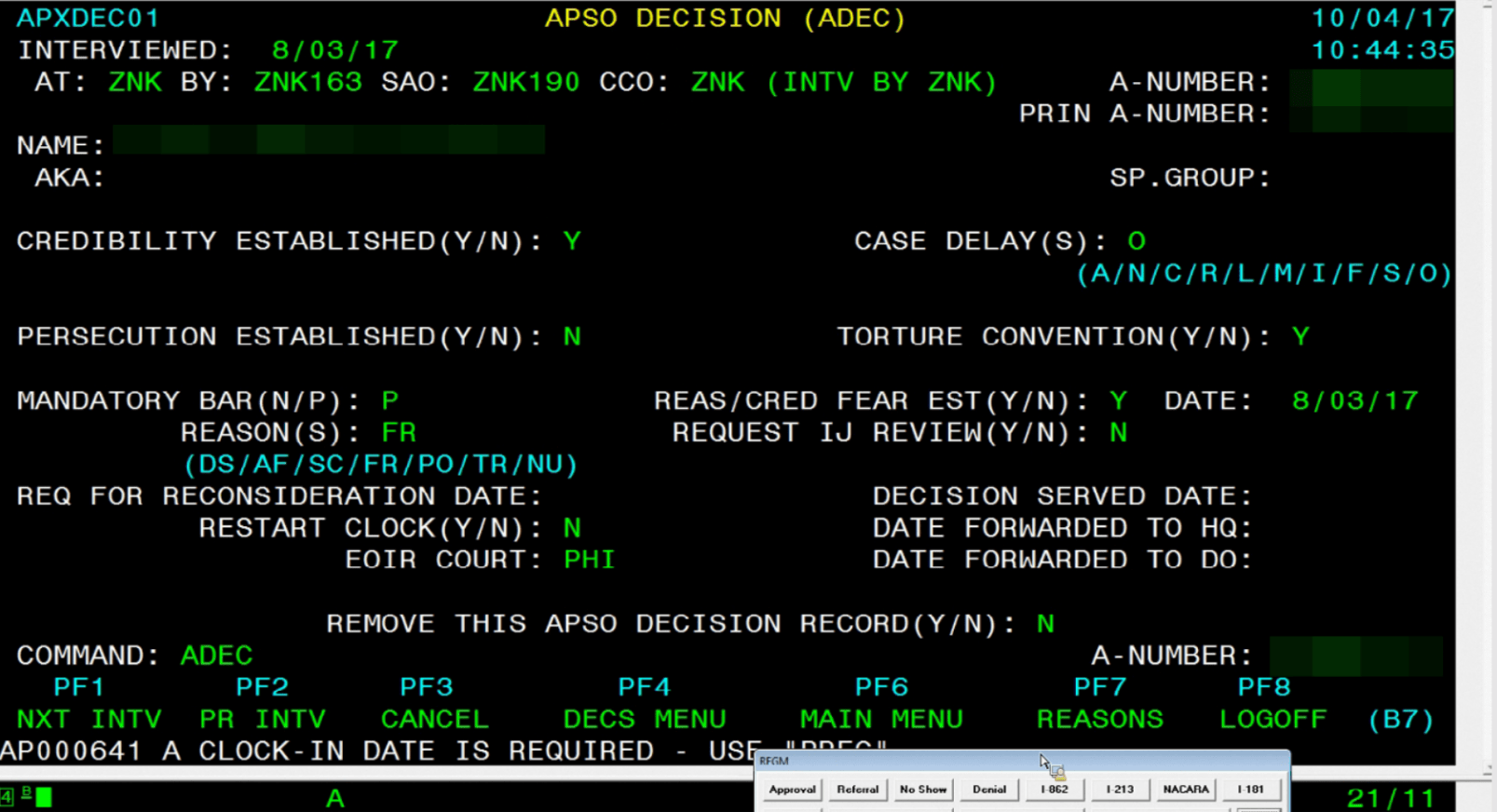The width and height of the screenshot is (1497, 812).
Task: Click the AP000641 clock-in date error message
Action: (x=443, y=751)
